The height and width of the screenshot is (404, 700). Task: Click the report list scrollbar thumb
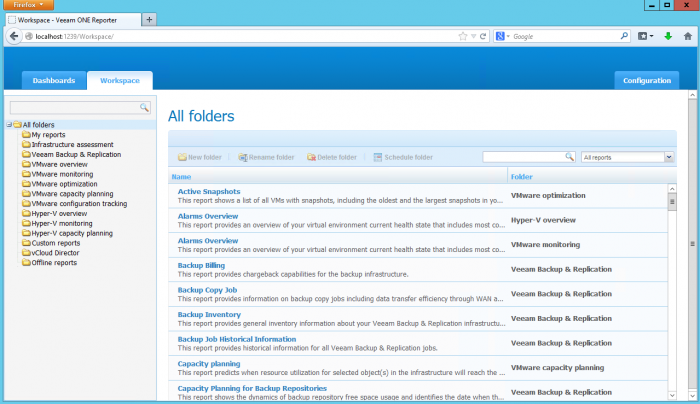coord(672,201)
